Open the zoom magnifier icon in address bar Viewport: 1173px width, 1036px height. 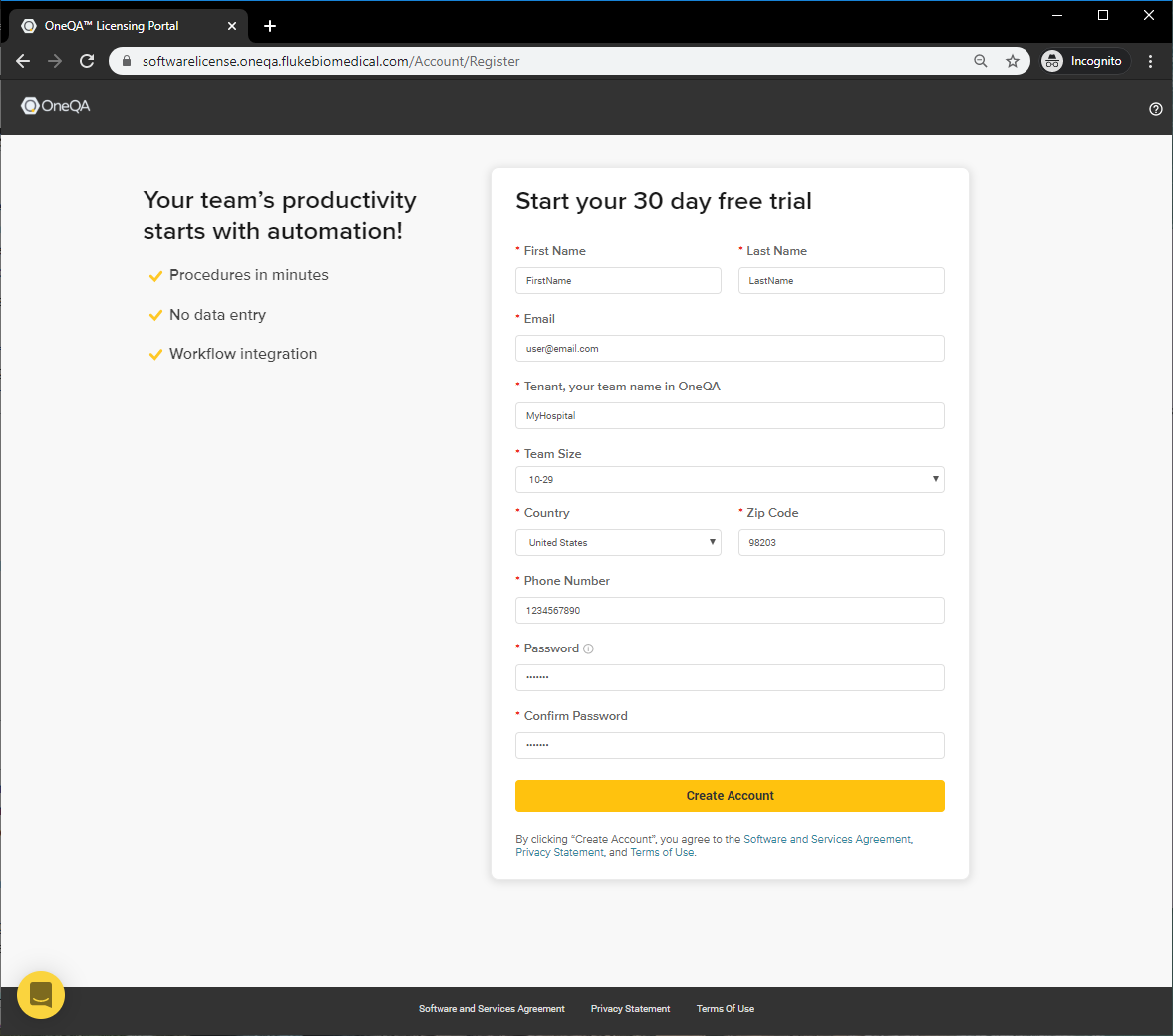980,62
